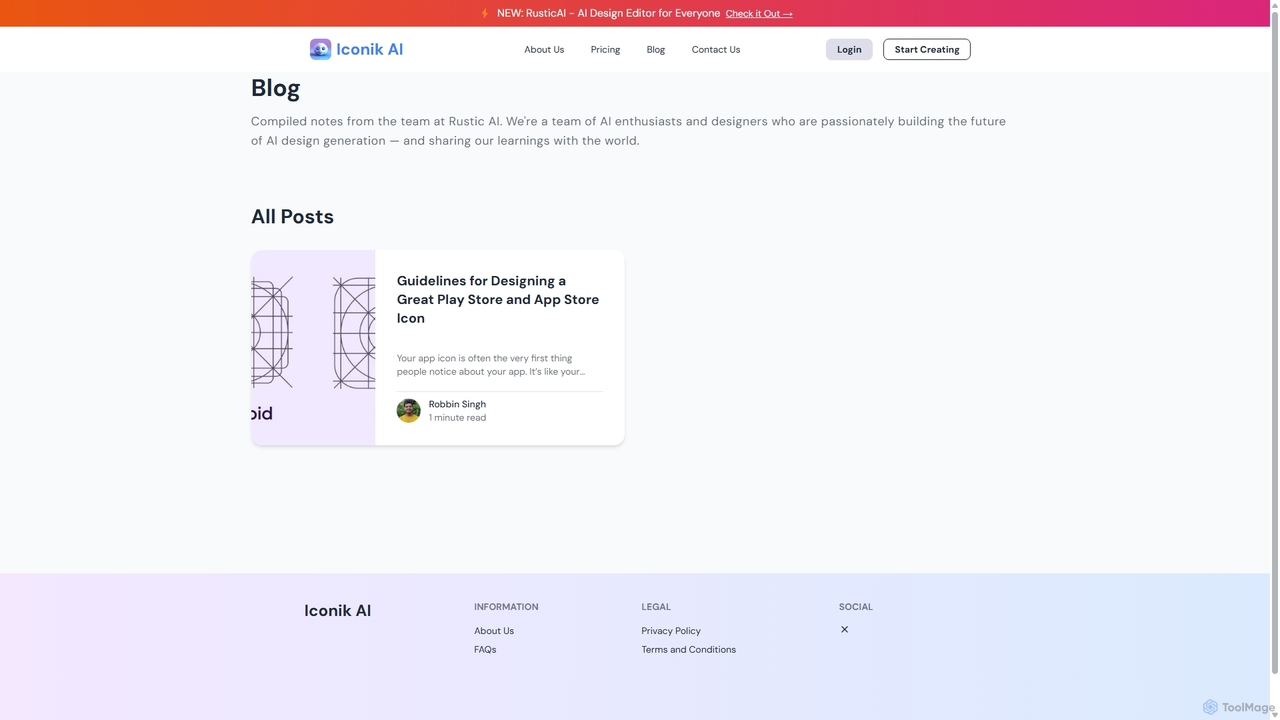Image resolution: width=1280 pixels, height=720 pixels.
Task: Click the blog post thumbnail image
Action: tap(313, 347)
